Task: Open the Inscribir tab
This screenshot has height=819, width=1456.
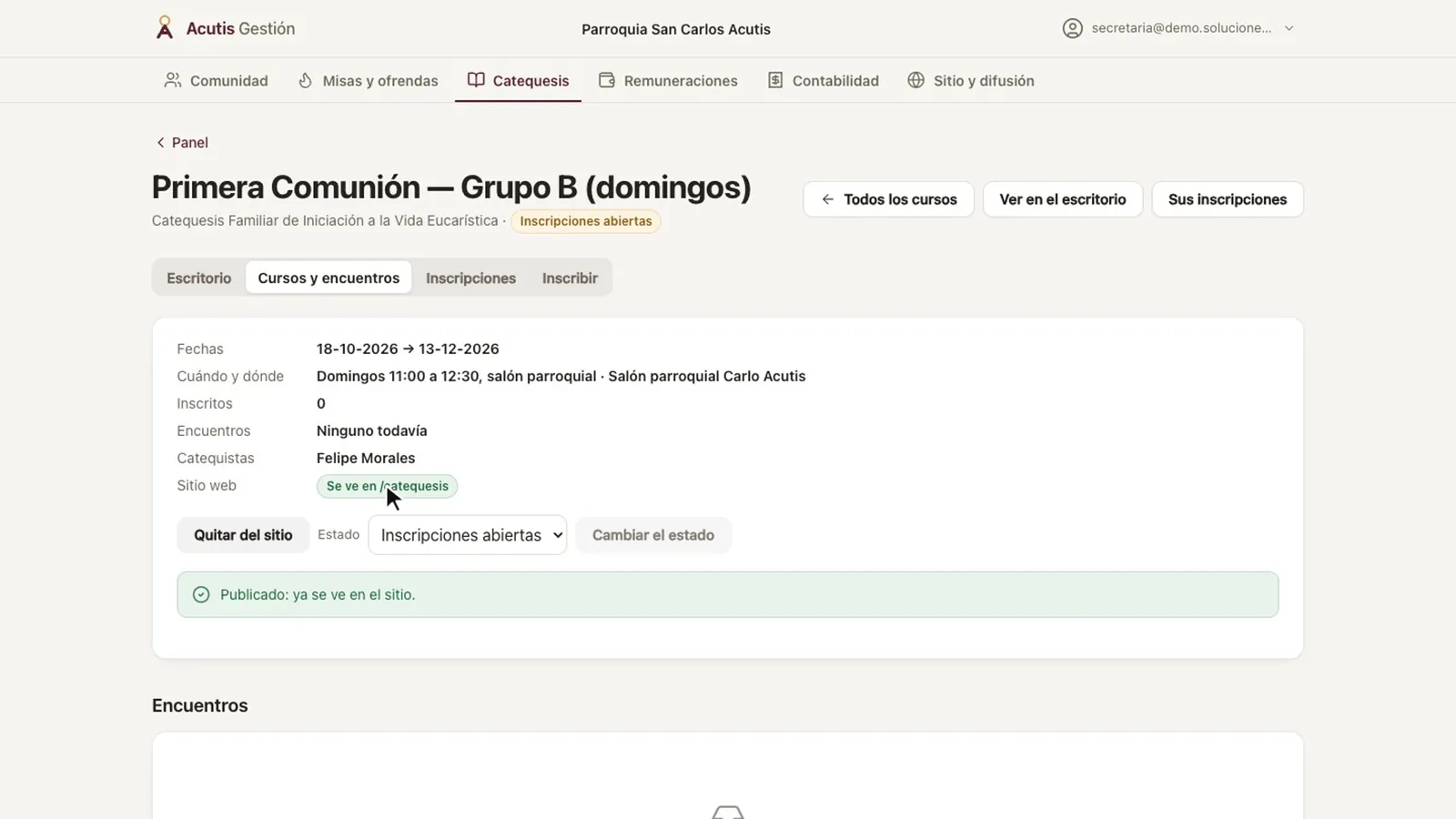Action: tap(570, 278)
